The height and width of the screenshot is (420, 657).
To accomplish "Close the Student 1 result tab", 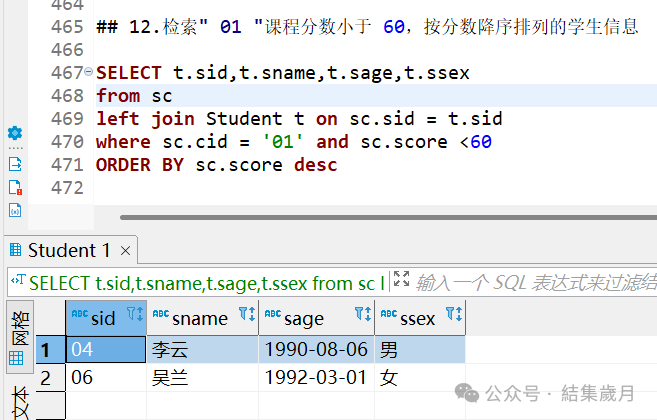I will click(x=125, y=251).
